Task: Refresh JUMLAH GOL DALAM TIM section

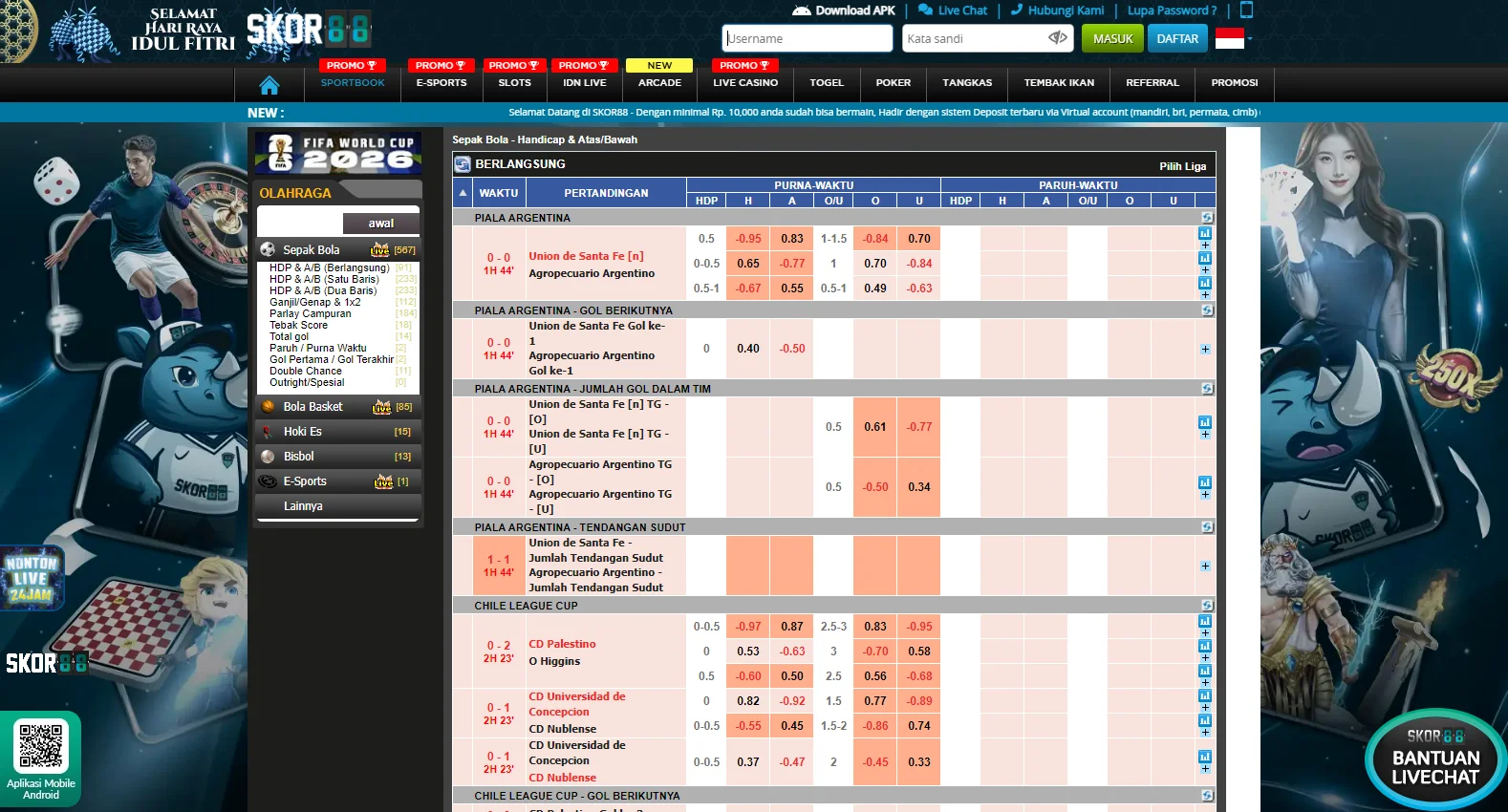Action: [1207, 389]
